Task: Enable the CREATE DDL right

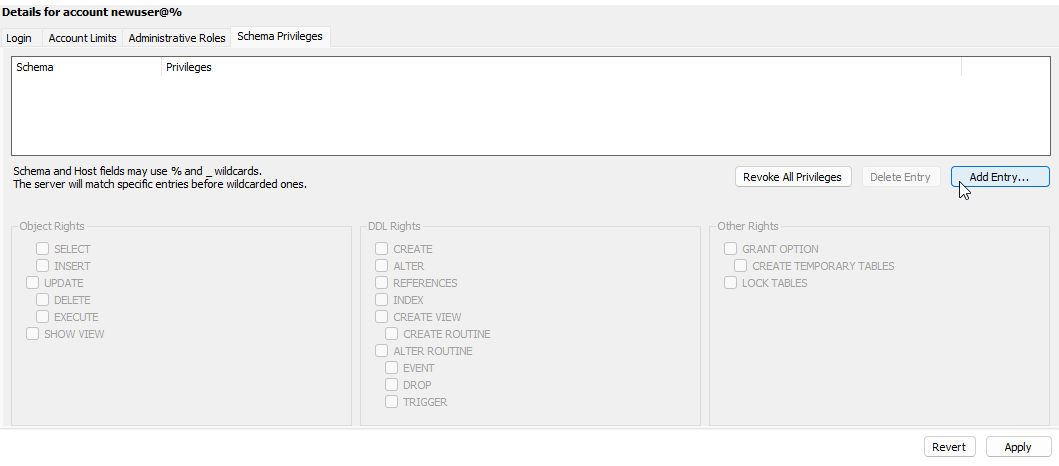Action: (x=382, y=249)
